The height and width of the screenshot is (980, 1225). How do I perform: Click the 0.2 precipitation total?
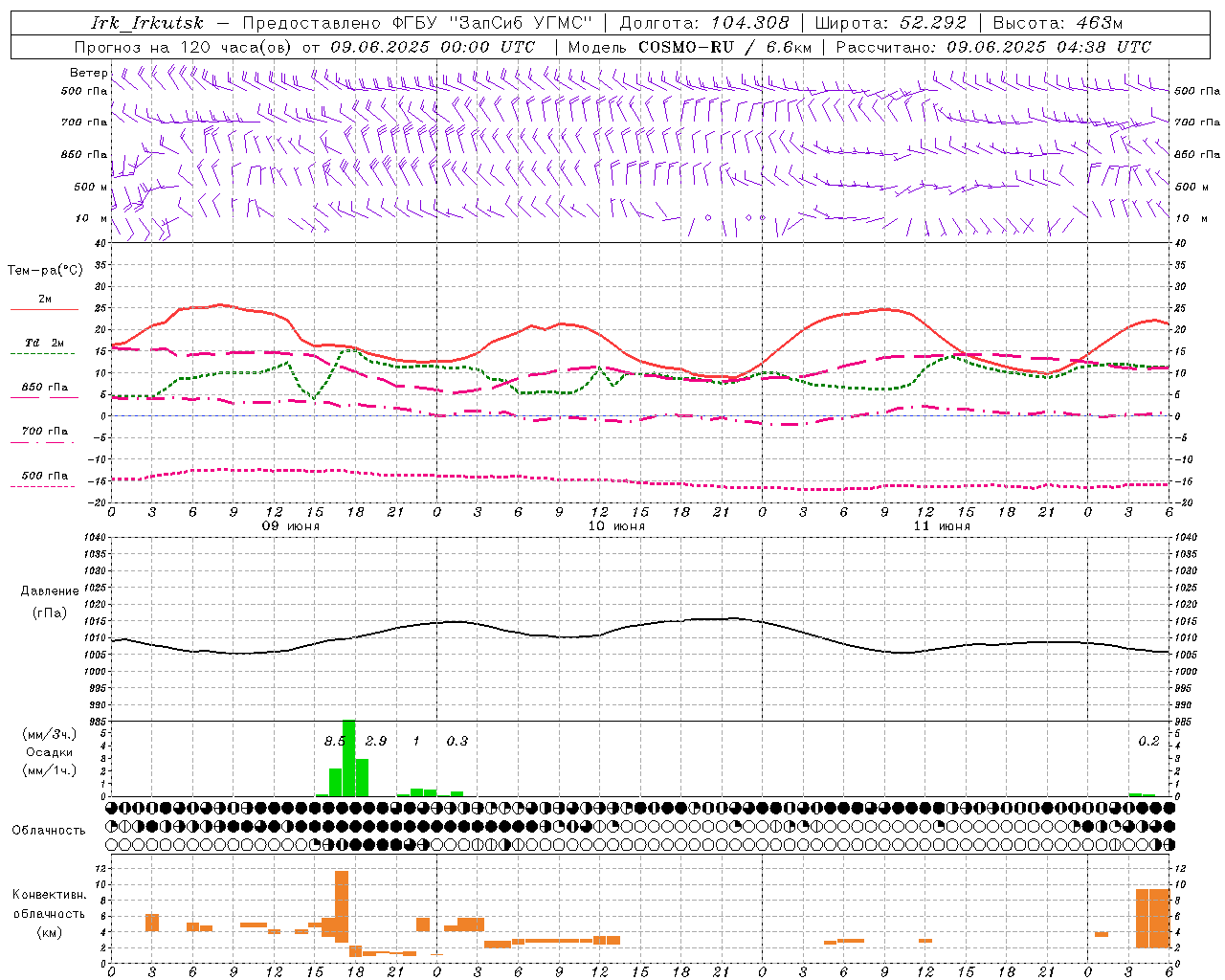(x=1148, y=741)
